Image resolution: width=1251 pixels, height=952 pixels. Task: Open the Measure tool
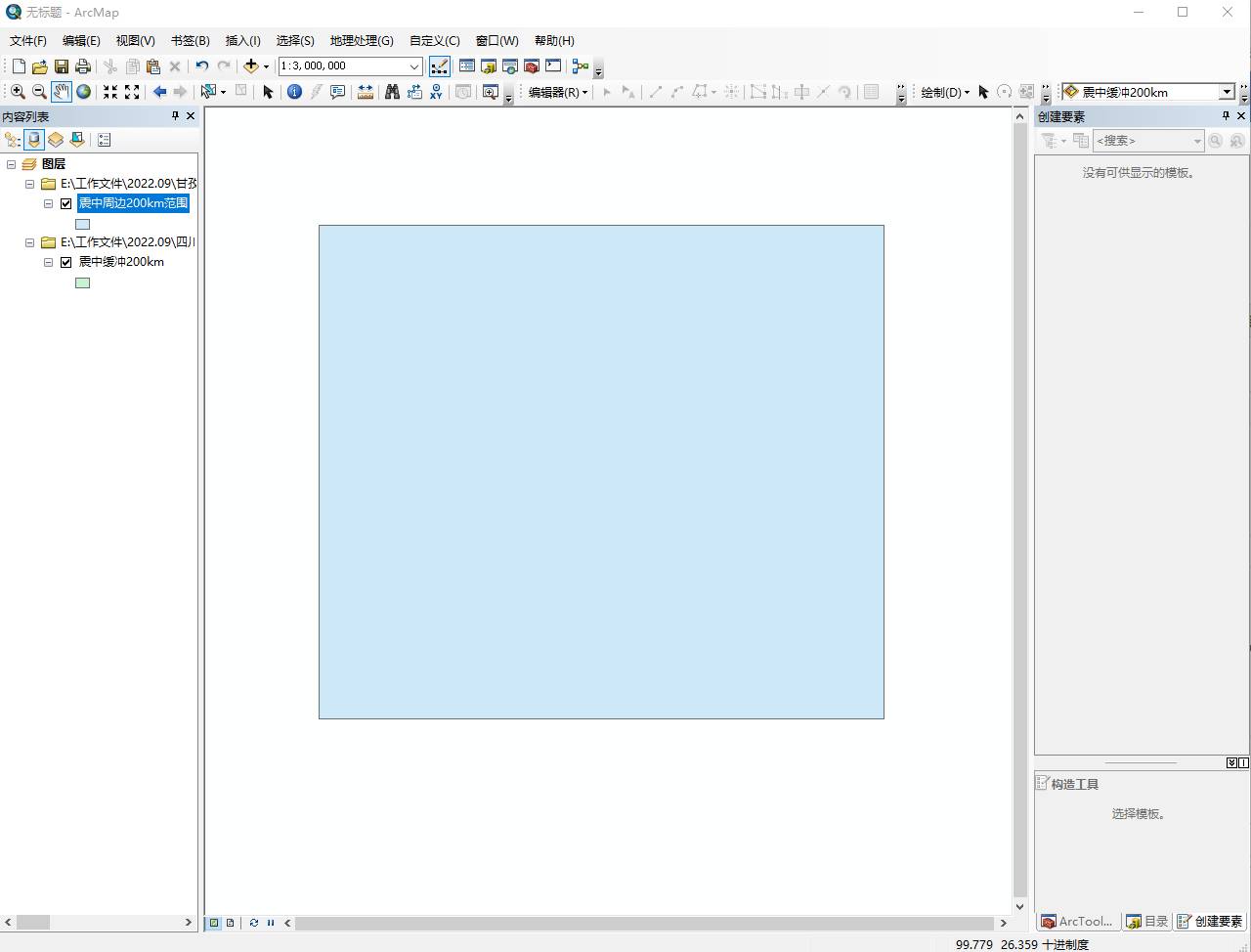click(366, 91)
